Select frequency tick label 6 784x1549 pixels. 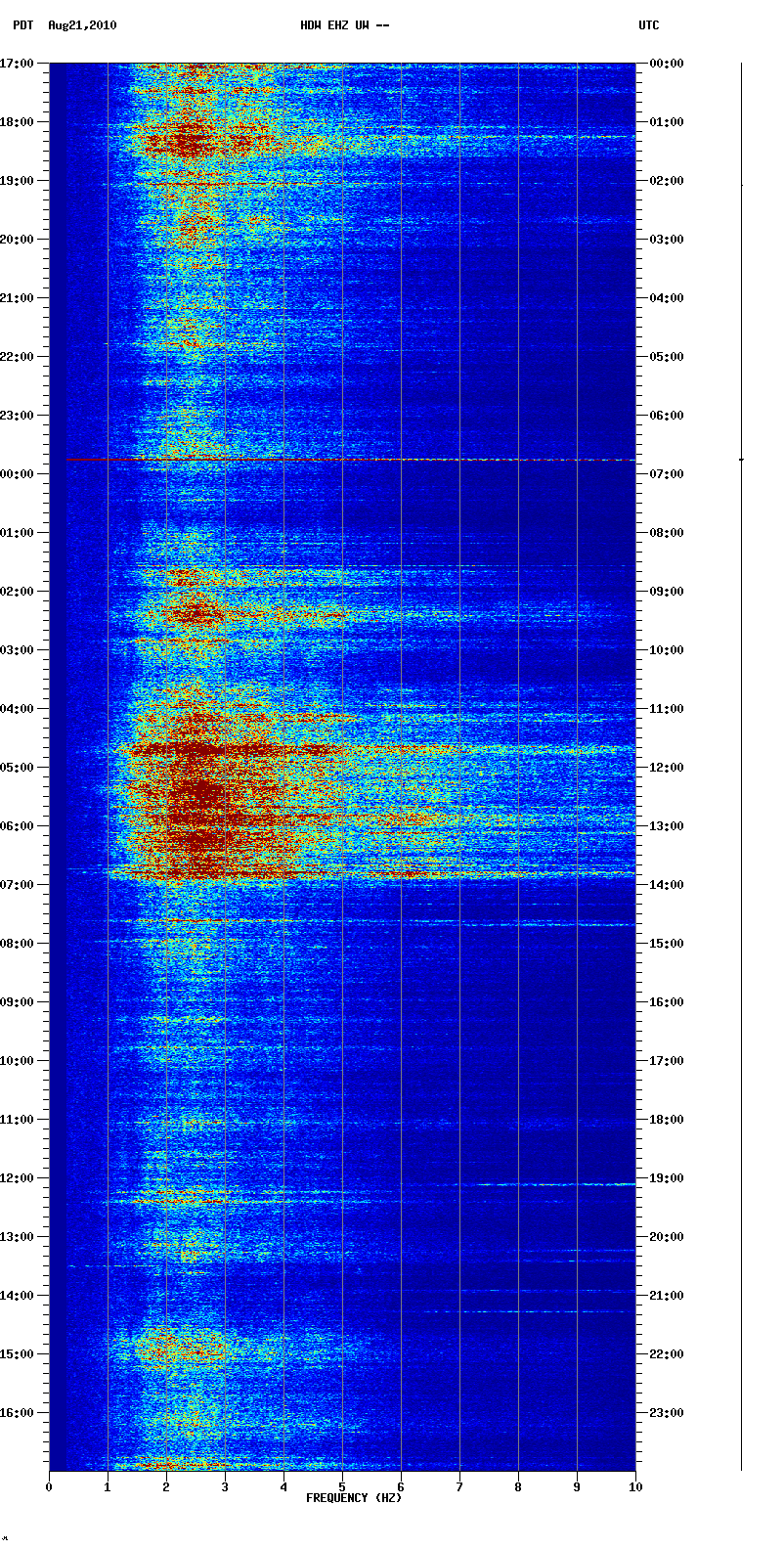(401, 1487)
